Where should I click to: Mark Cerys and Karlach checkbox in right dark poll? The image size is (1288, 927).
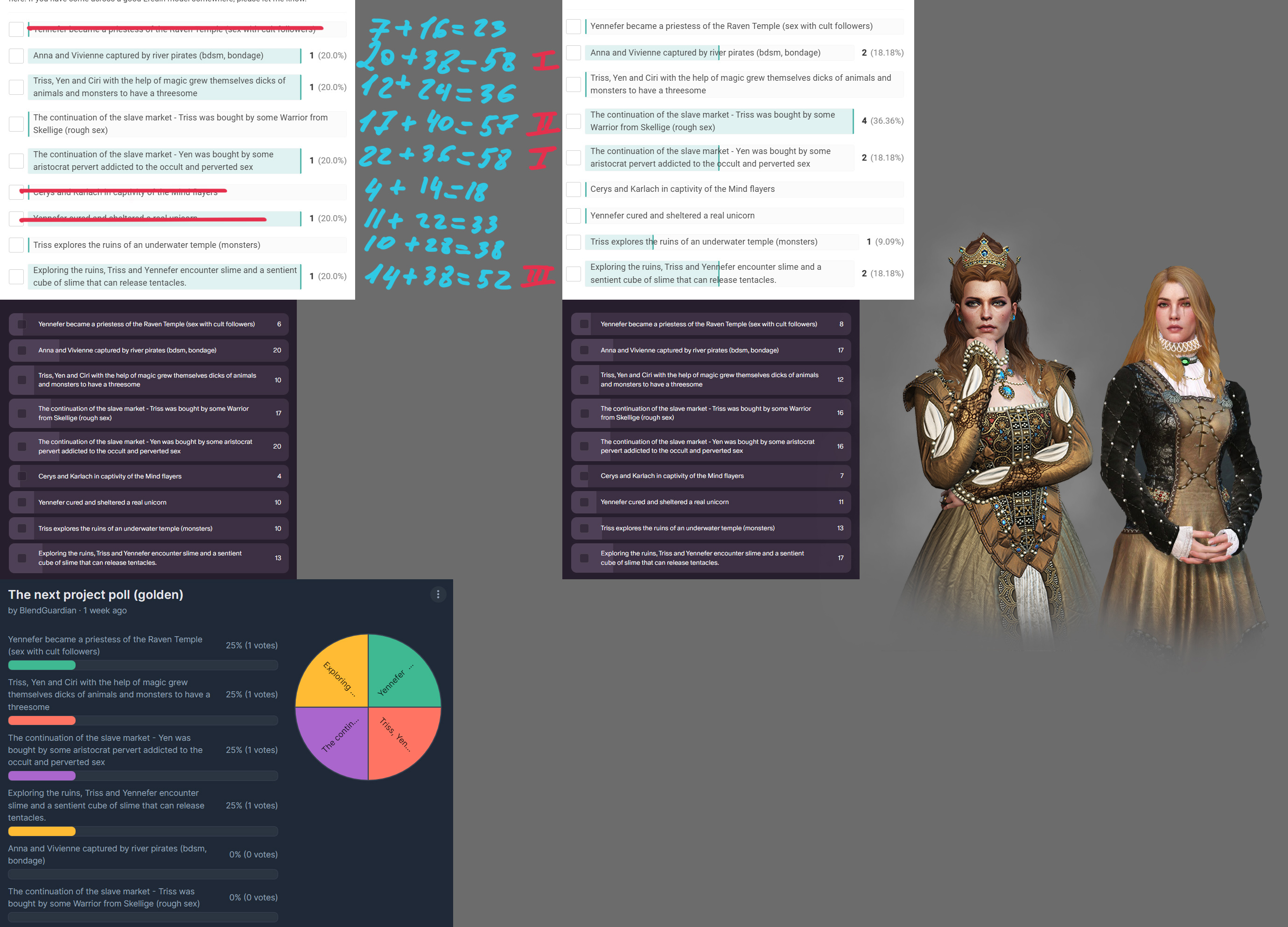[584, 476]
